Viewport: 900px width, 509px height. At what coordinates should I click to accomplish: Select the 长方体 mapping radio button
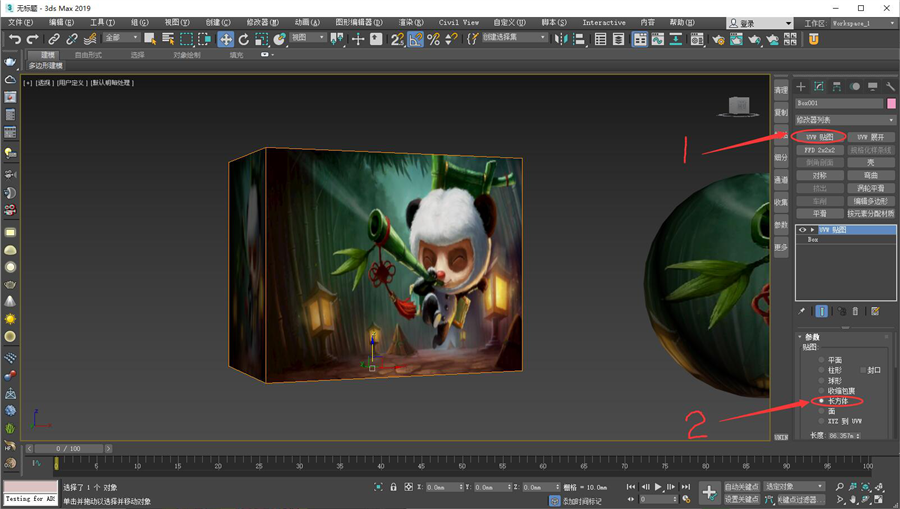click(x=821, y=401)
